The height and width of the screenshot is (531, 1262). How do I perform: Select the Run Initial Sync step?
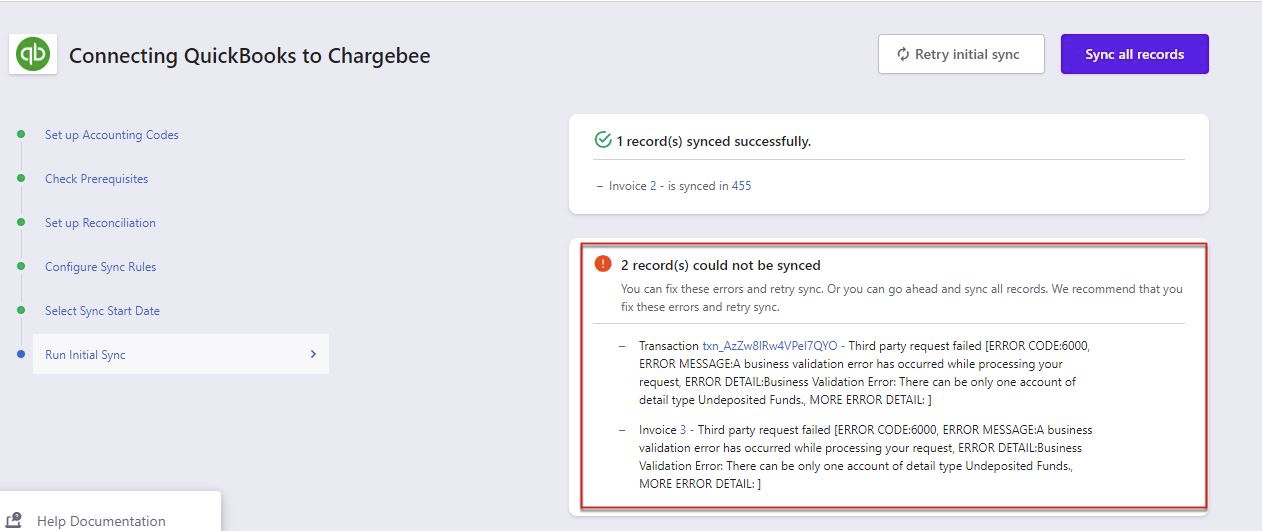[85, 355]
